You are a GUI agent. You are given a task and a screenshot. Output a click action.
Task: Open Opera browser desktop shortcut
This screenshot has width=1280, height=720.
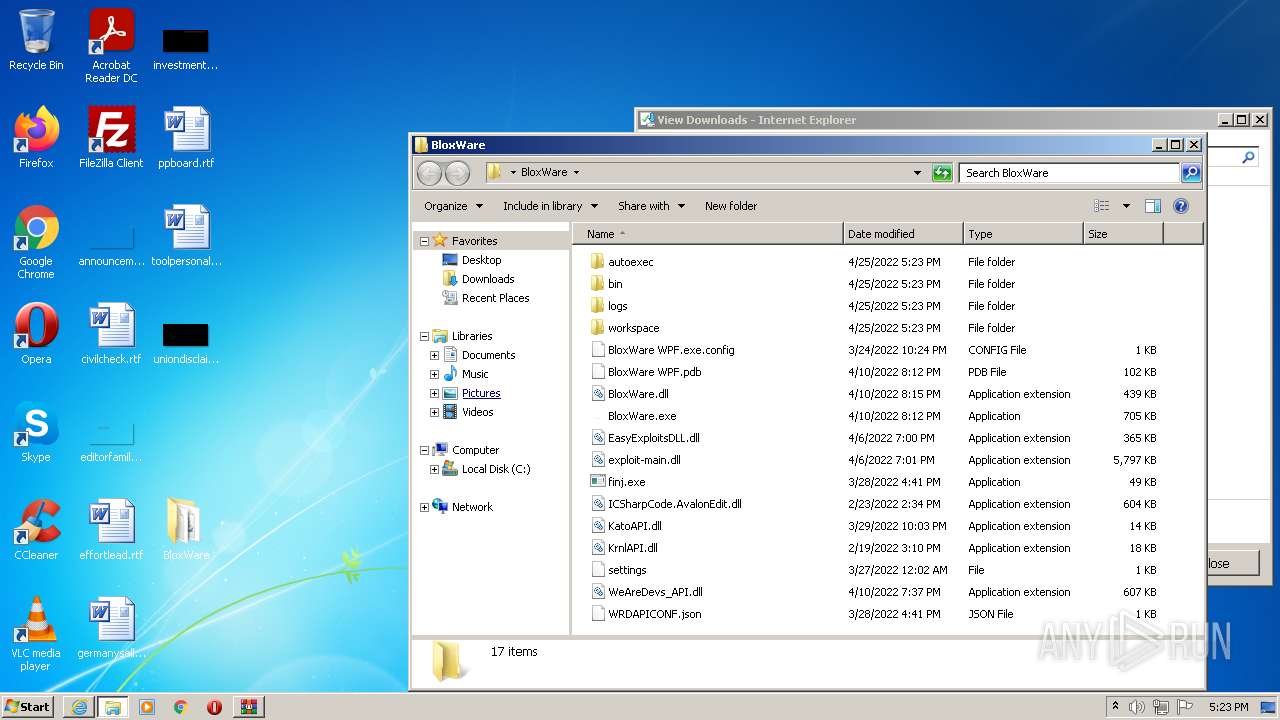coord(36,334)
